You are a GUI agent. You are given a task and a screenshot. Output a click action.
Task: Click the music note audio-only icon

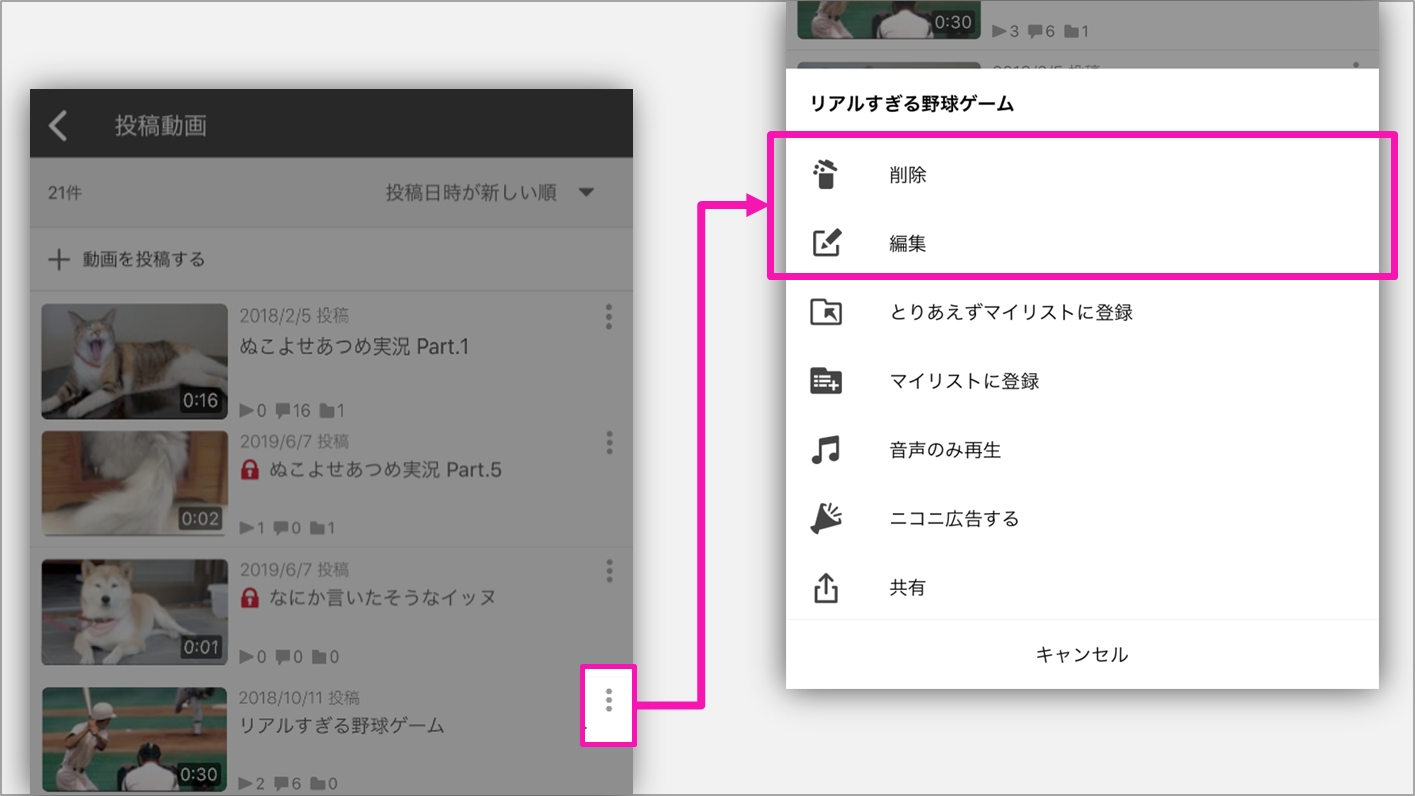(826, 450)
